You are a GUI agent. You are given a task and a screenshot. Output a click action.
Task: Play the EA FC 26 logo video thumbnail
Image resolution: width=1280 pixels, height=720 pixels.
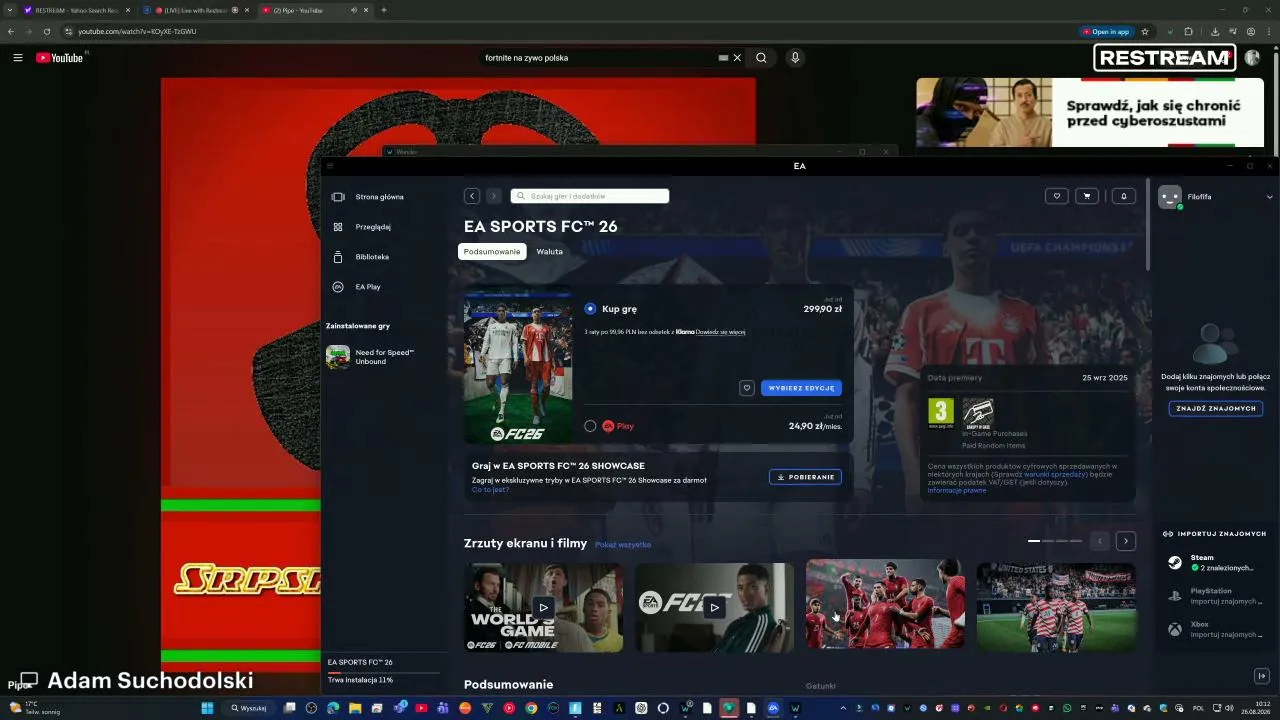714,607
